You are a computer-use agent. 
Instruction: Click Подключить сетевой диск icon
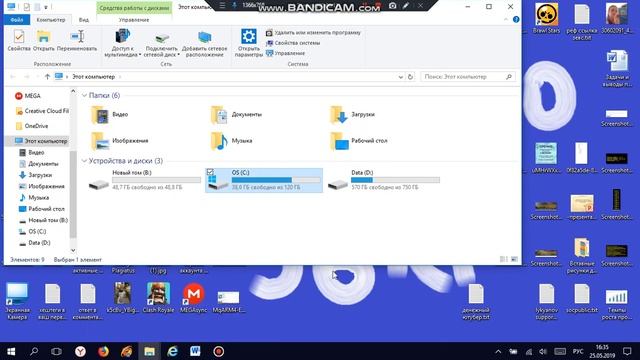pyautogui.click(x=162, y=43)
